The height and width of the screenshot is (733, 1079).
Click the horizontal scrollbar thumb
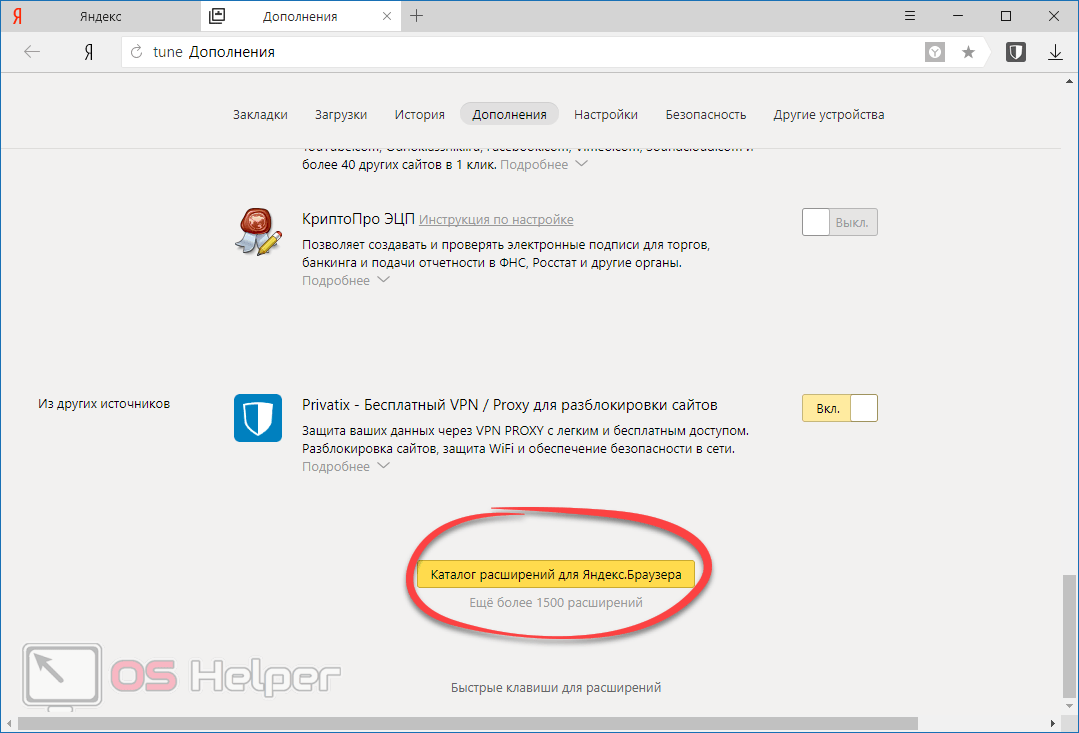point(468,723)
